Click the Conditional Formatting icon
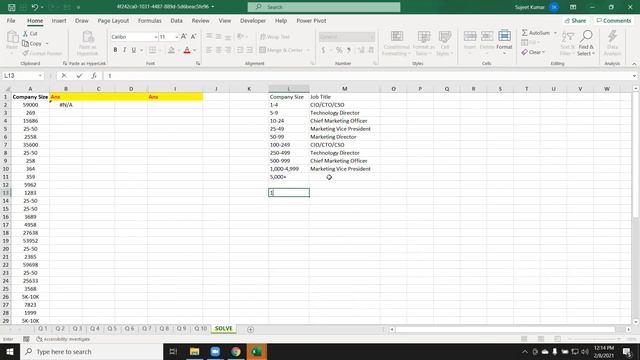The height and width of the screenshot is (360, 640). [x=397, y=37]
